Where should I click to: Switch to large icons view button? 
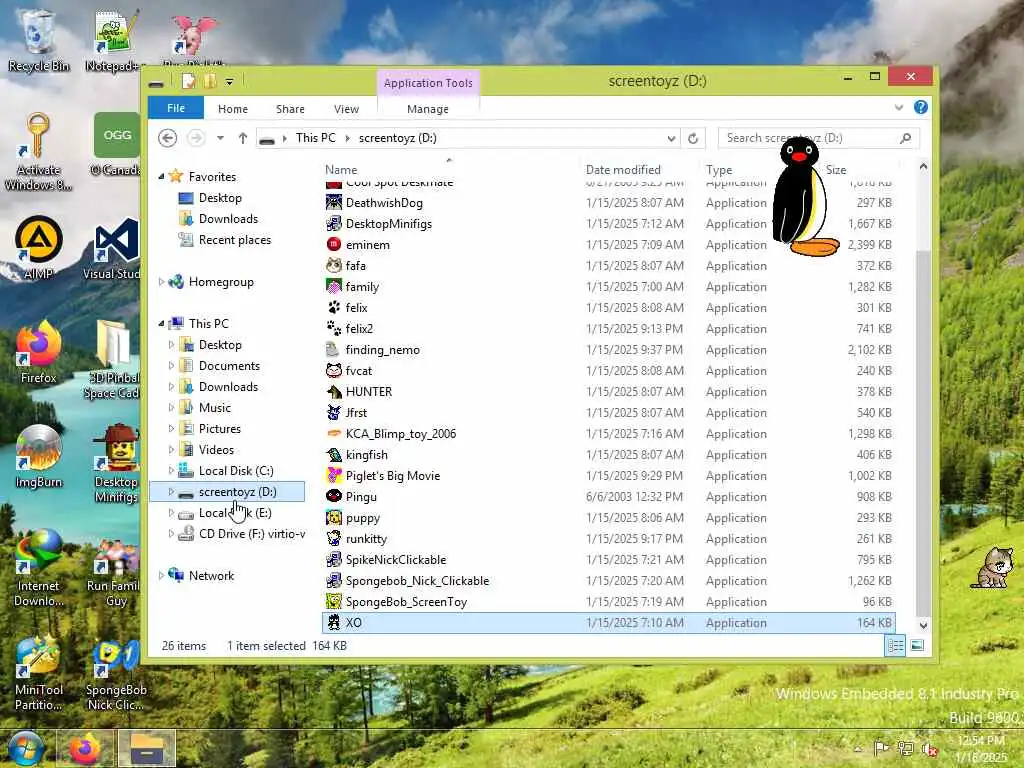coord(917,645)
